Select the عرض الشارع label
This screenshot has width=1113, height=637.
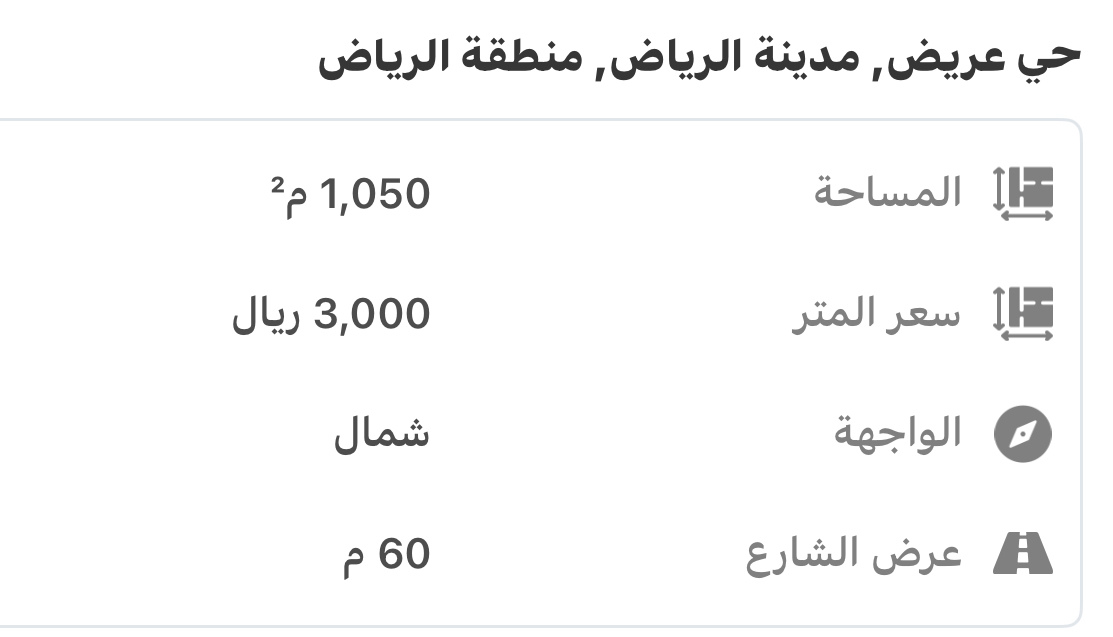pyautogui.click(x=854, y=555)
